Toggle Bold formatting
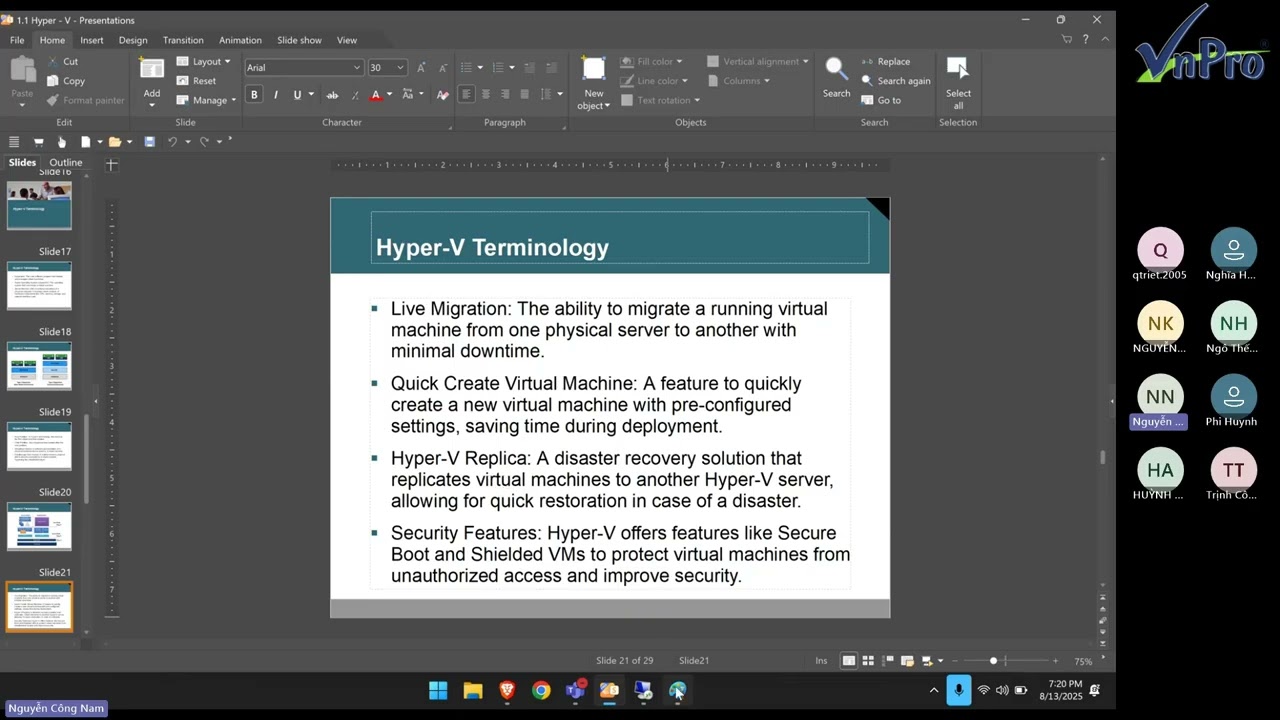The width and height of the screenshot is (1280, 720). click(254, 95)
